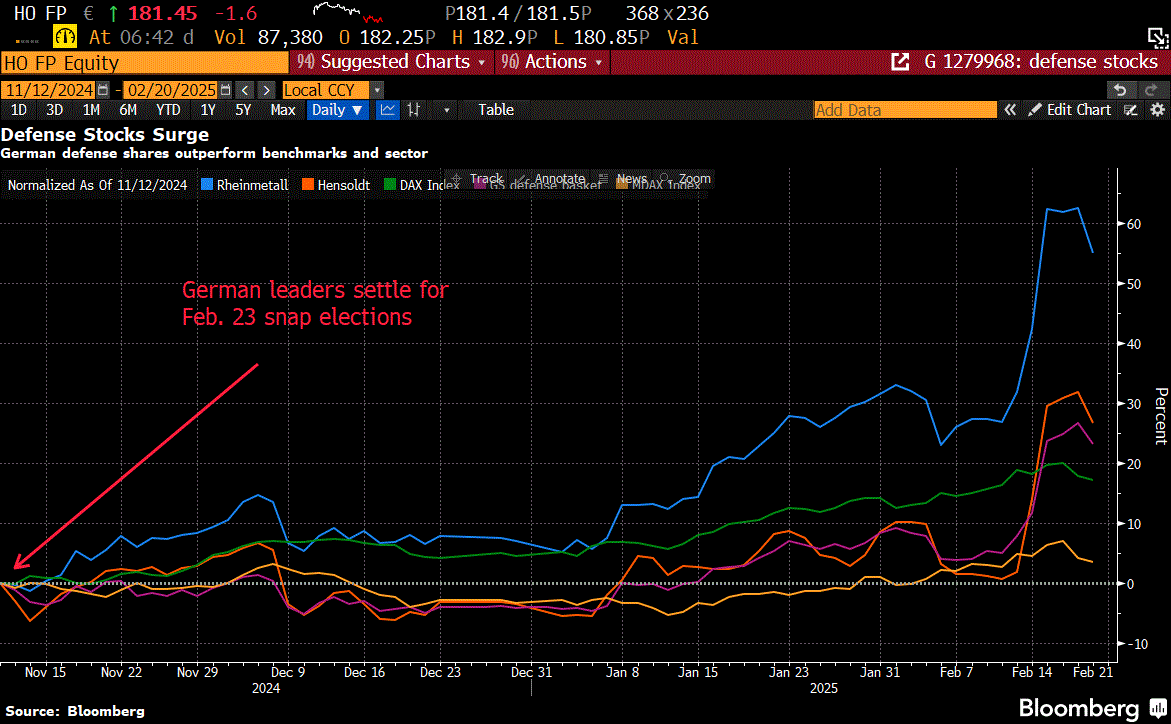Switch to Table view
Screen dimensions: 1171x724
coord(496,110)
